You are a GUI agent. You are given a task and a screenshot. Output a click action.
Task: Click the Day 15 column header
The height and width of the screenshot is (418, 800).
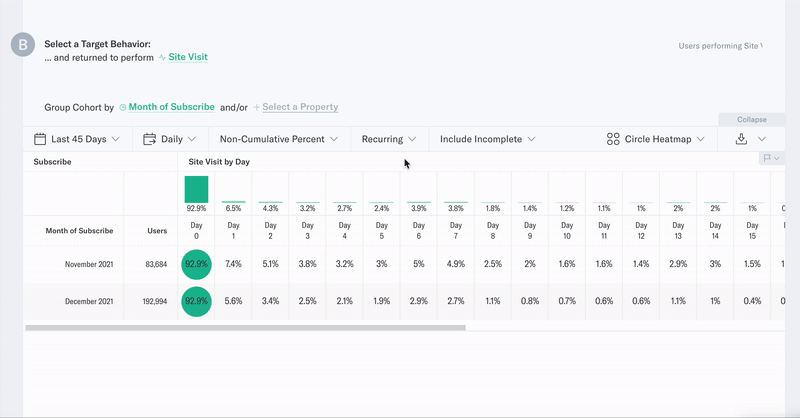coord(752,231)
